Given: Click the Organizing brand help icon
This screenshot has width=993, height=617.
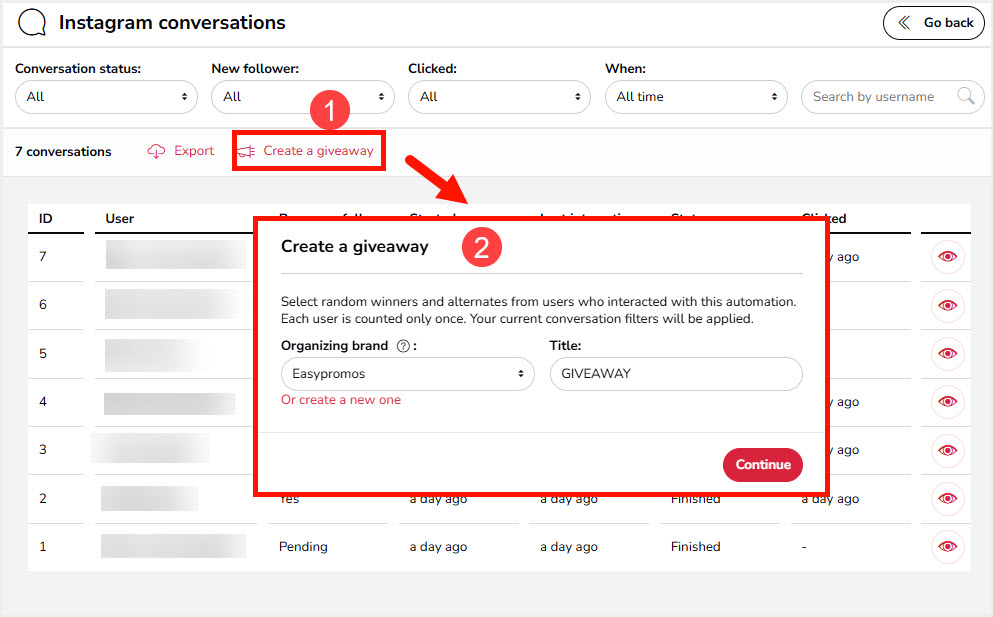Looking at the screenshot, I should point(403,346).
